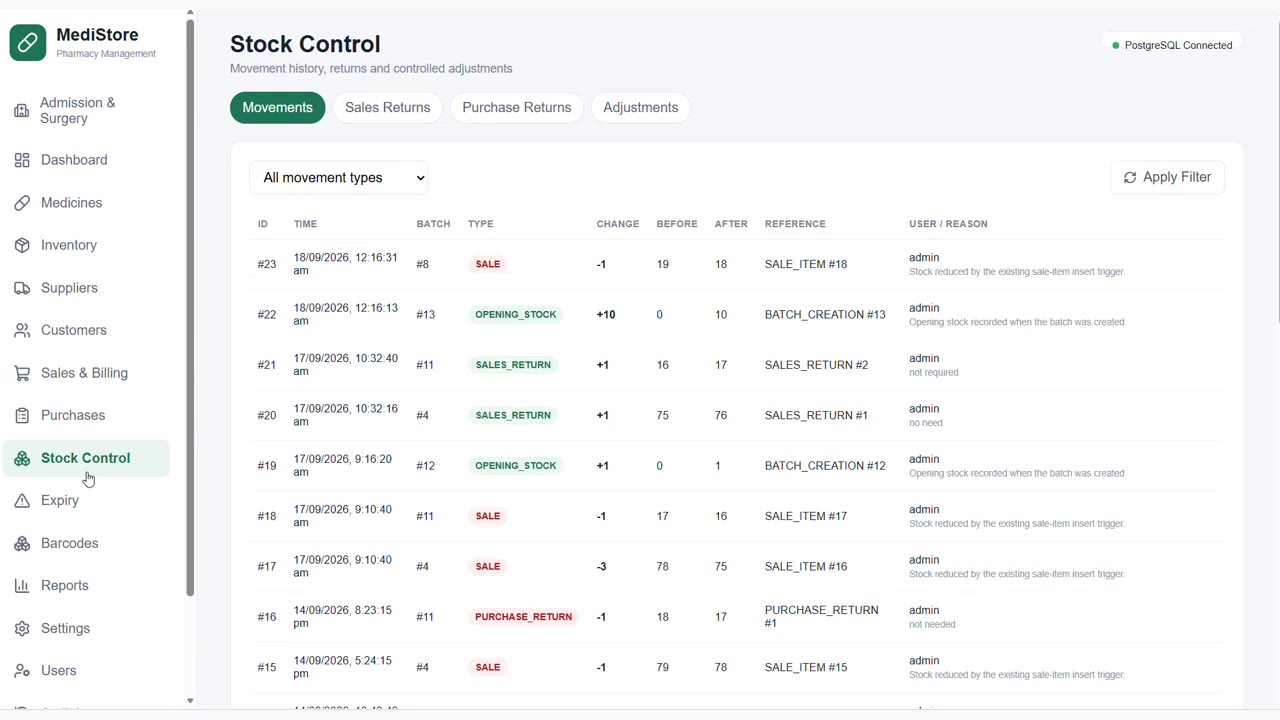
Task: Open the Suppliers page
Action: pos(86,288)
